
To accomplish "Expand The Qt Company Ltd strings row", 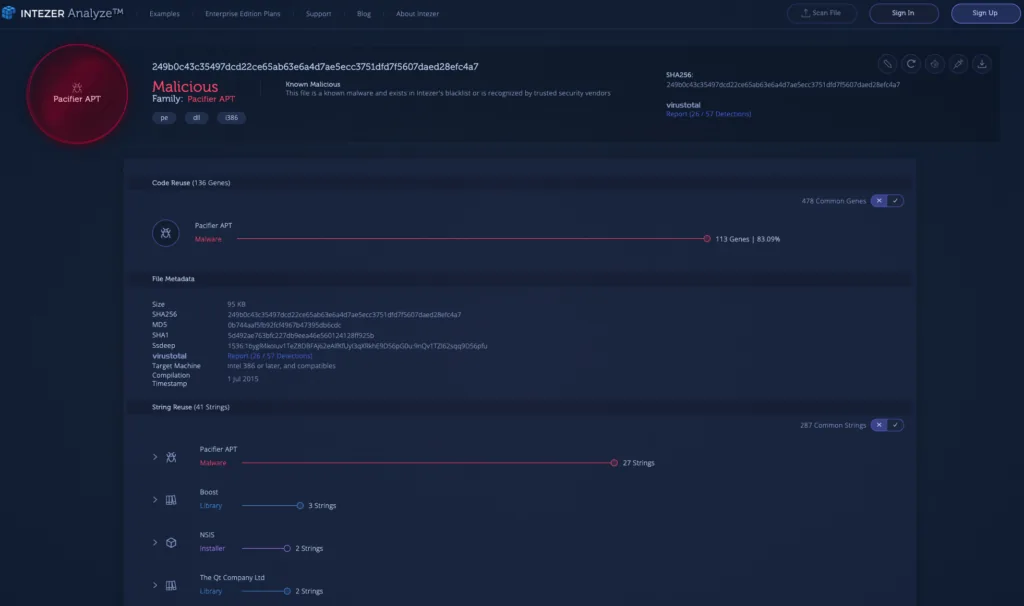I will click(155, 586).
